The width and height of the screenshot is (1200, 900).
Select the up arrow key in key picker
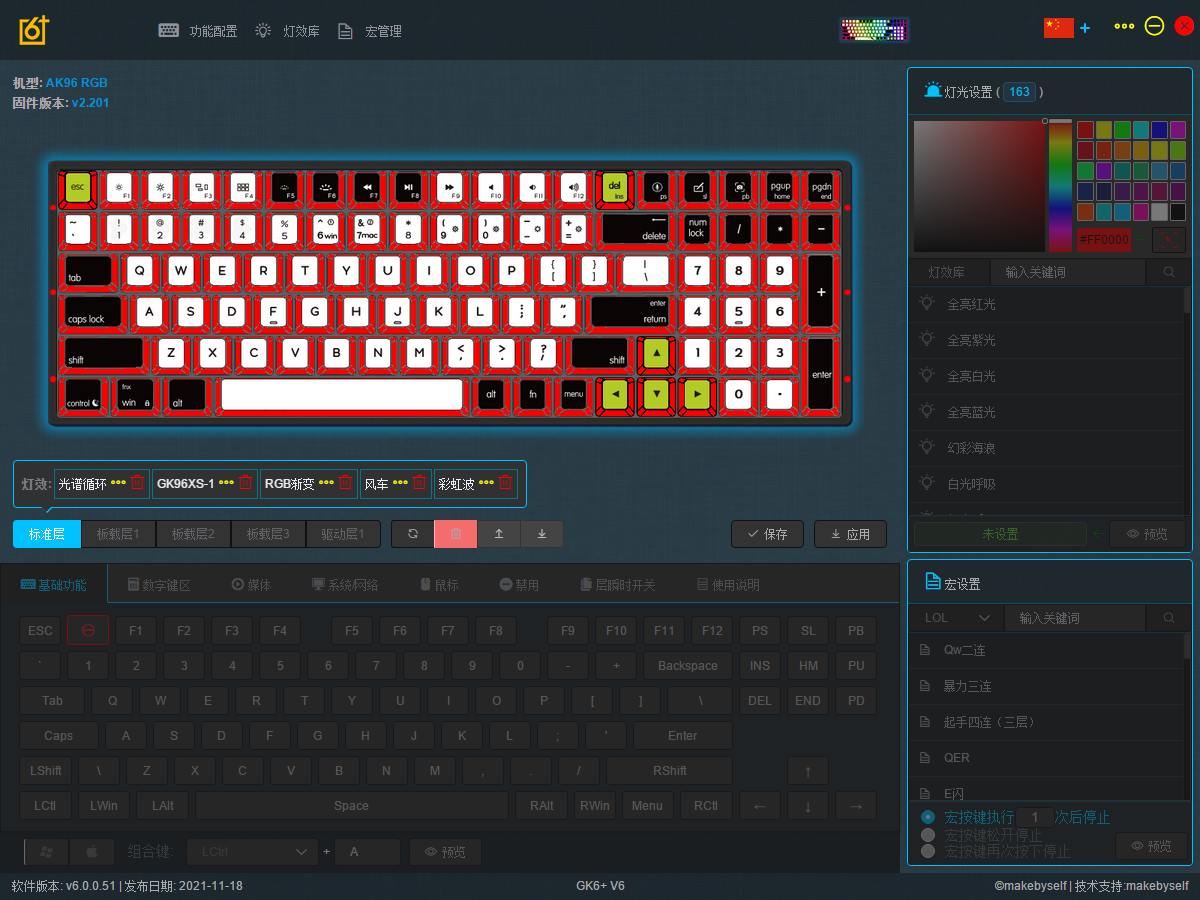pyautogui.click(x=808, y=771)
